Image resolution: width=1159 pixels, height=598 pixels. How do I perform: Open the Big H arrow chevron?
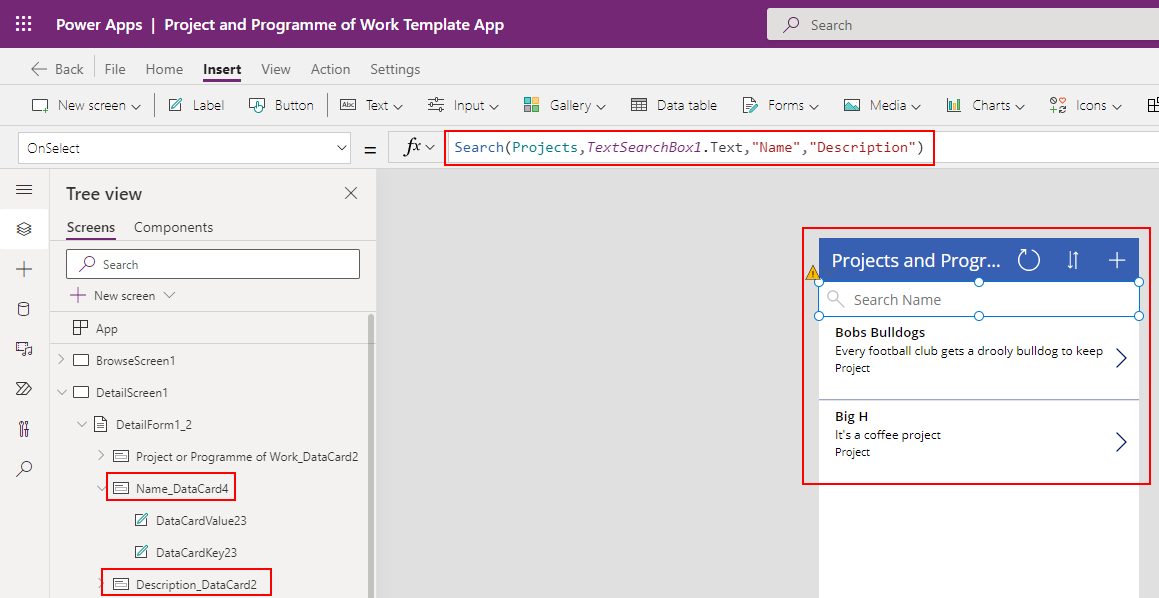1121,442
